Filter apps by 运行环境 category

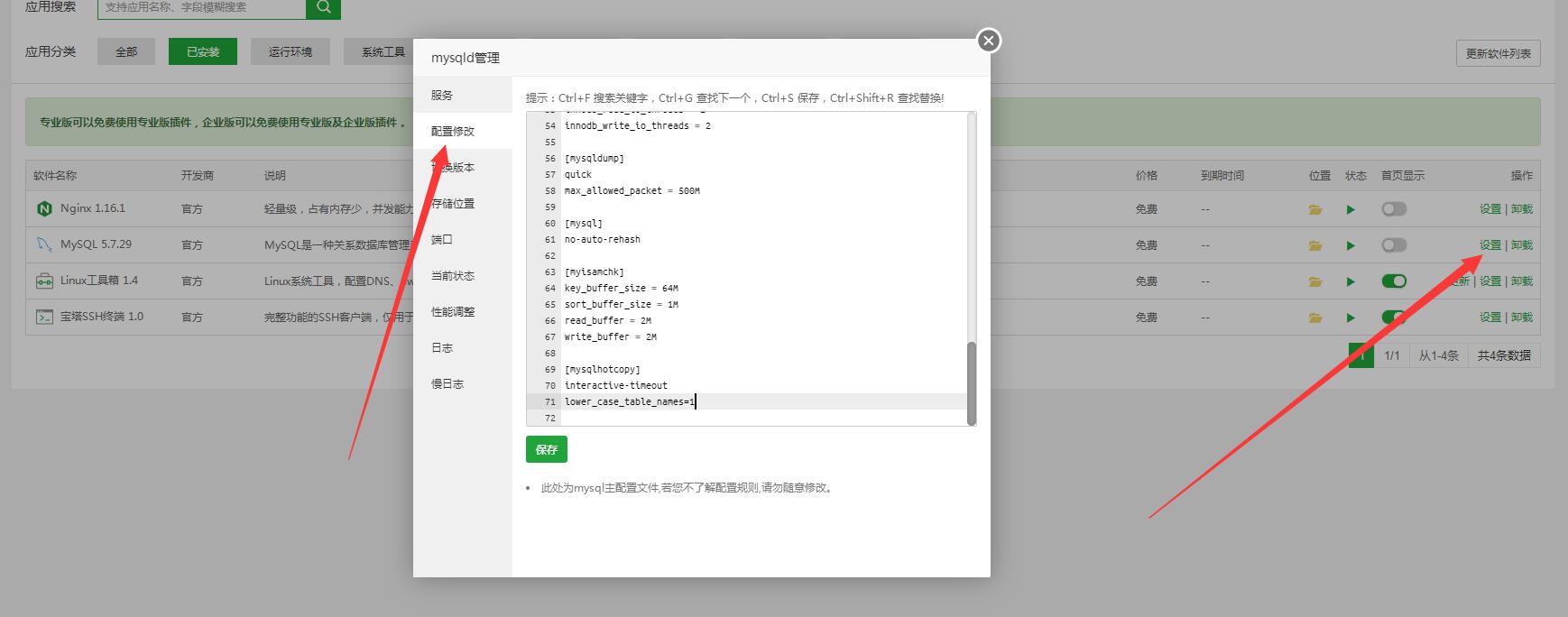click(290, 51)
